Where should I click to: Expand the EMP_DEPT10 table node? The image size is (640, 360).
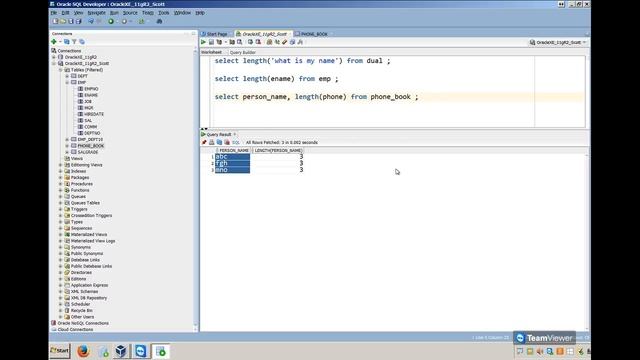pyautogui.click(x=67, y=140)
